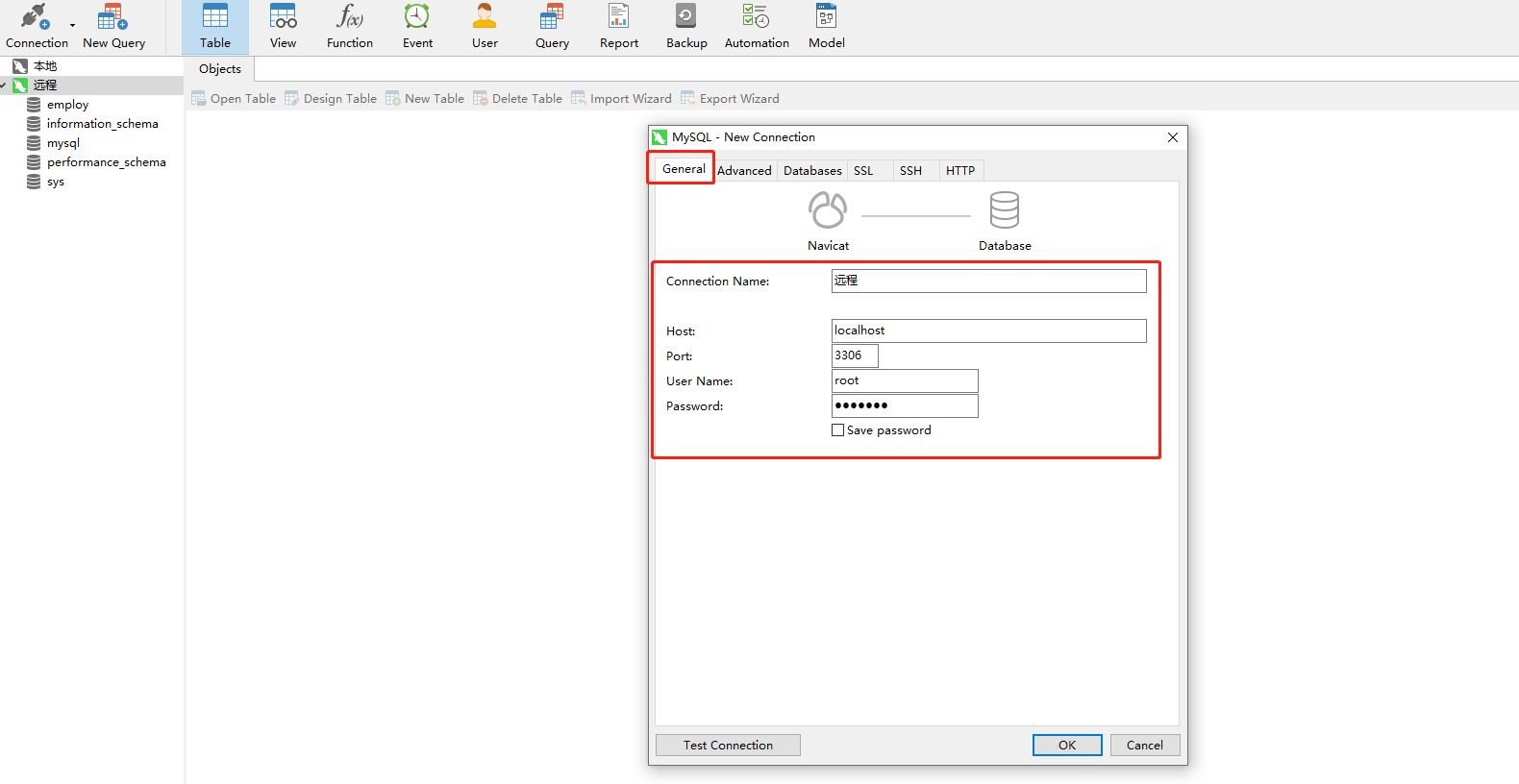Select the information_schema database
1519x784 pixels.
click(102, 124)
